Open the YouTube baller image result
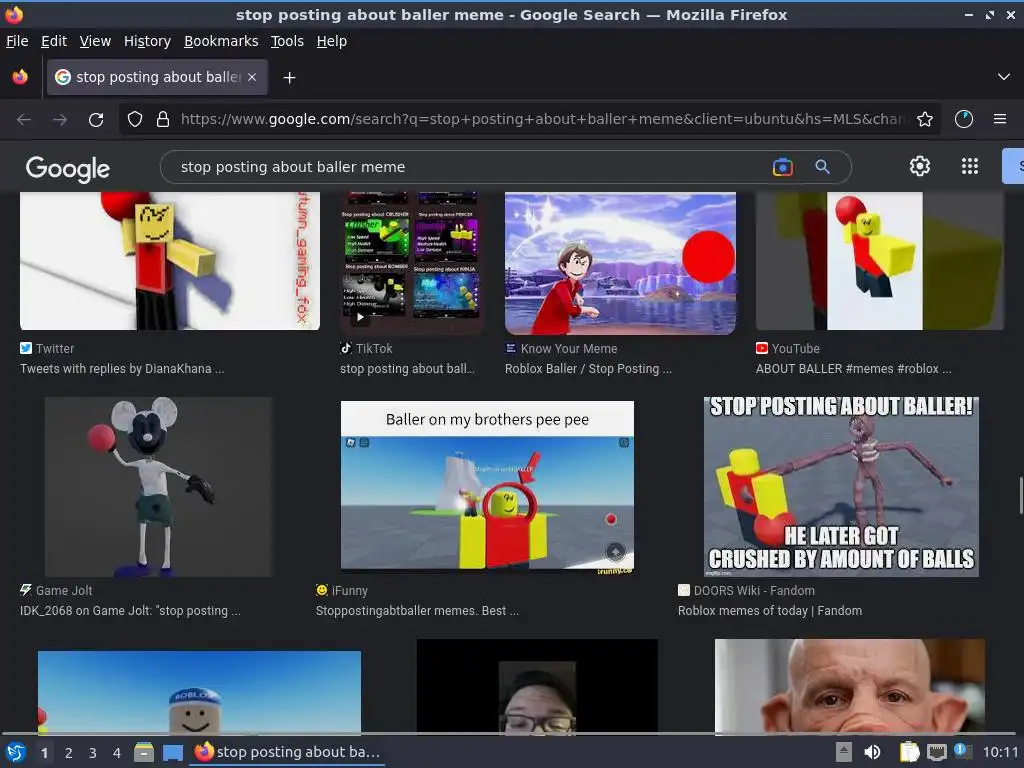Screen dimensions: 1024x768 [880, 261]
